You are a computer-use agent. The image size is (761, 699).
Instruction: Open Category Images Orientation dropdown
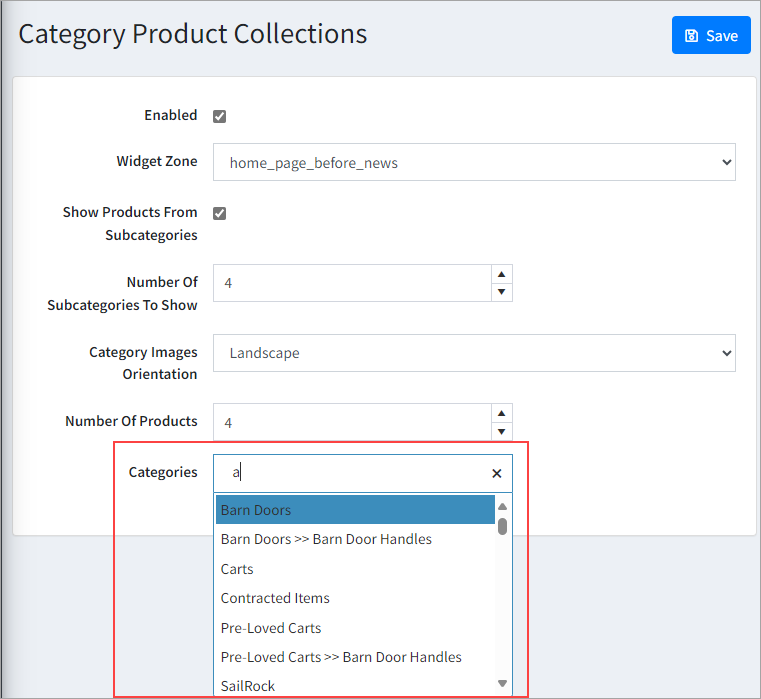[x=474, y=353]
